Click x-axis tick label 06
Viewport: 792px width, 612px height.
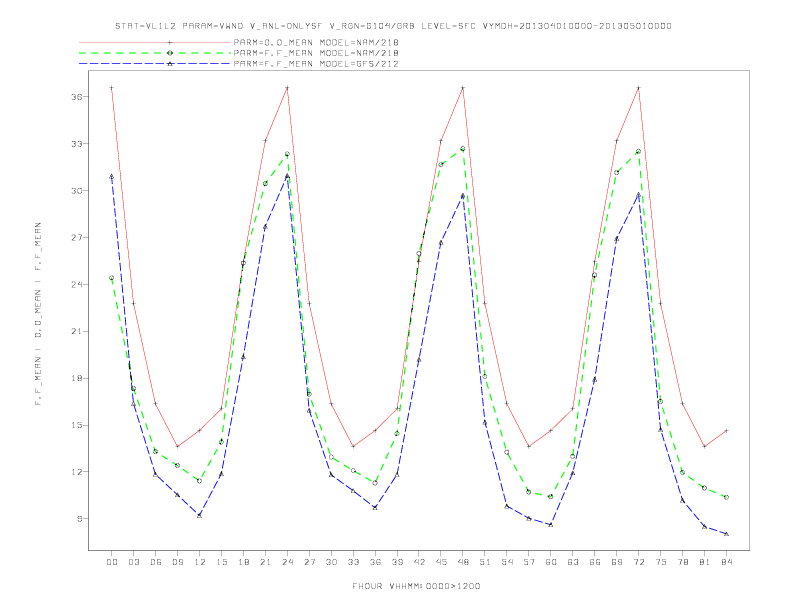pyautogui.click(x=156, y=562)
